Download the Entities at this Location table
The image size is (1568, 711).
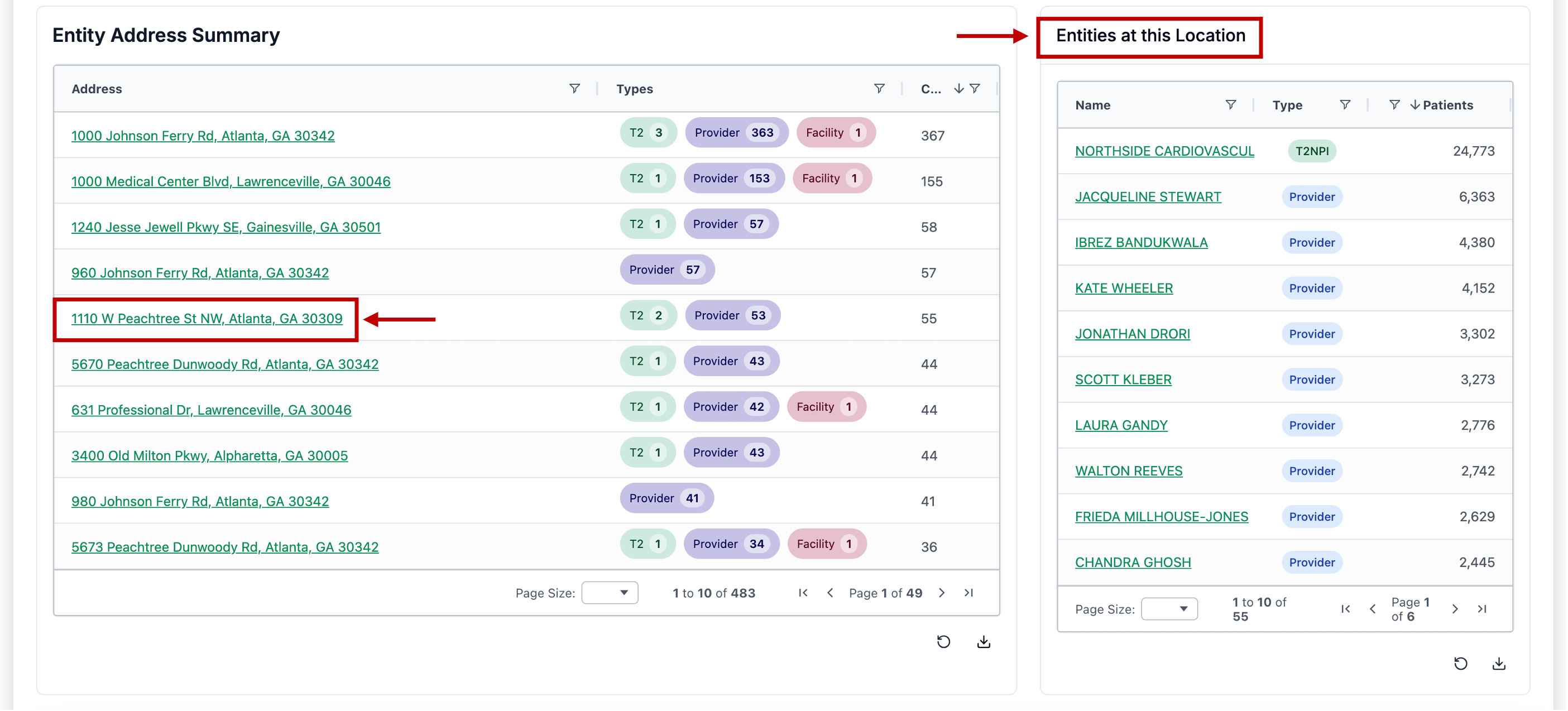coord(1499,664)
